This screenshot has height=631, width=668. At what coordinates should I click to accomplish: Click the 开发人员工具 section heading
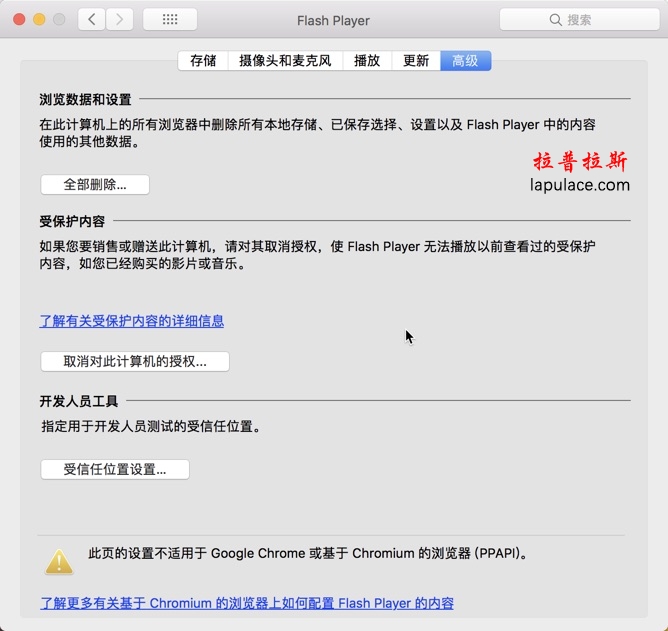point(79,401)
